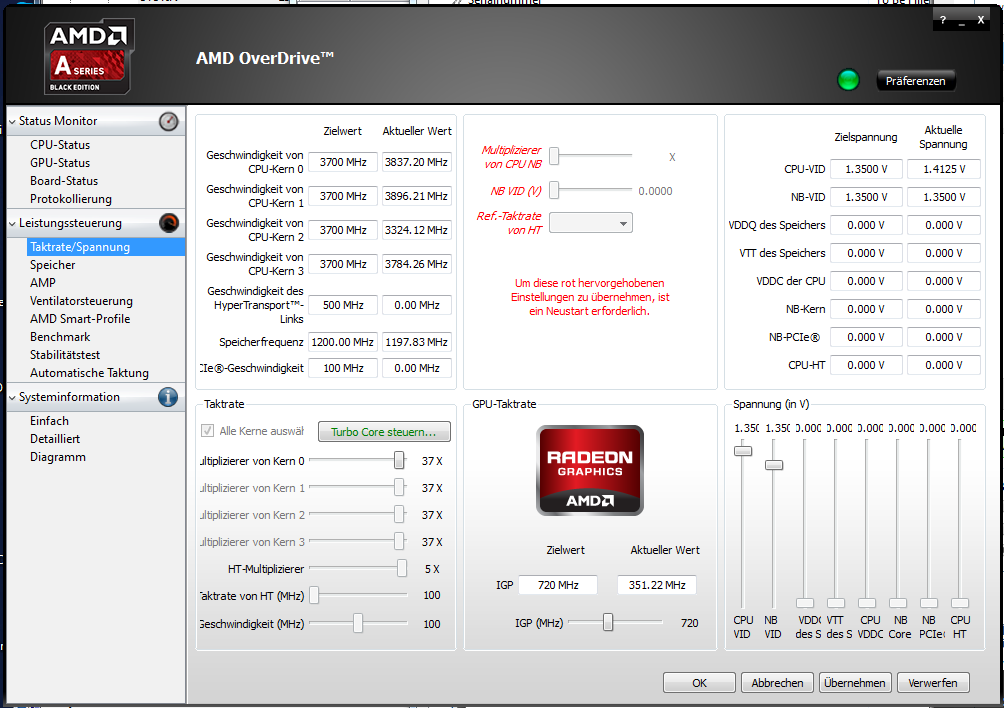The height and width of the screenshot is (708, 1004).
Task: Open the Stabilitätstest page
Action: pos(65,354)
